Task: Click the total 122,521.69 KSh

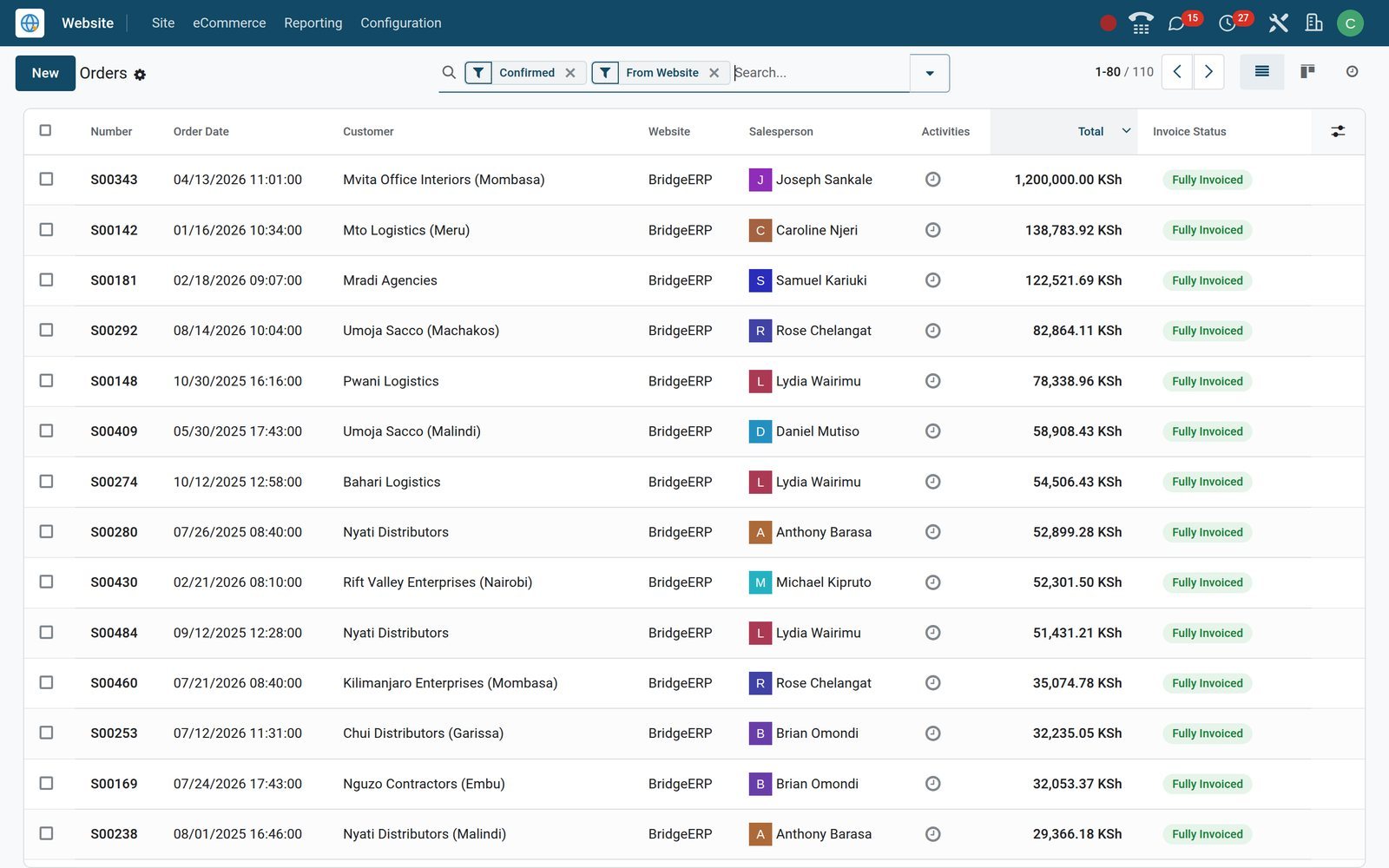Action: pos(1073,280)
